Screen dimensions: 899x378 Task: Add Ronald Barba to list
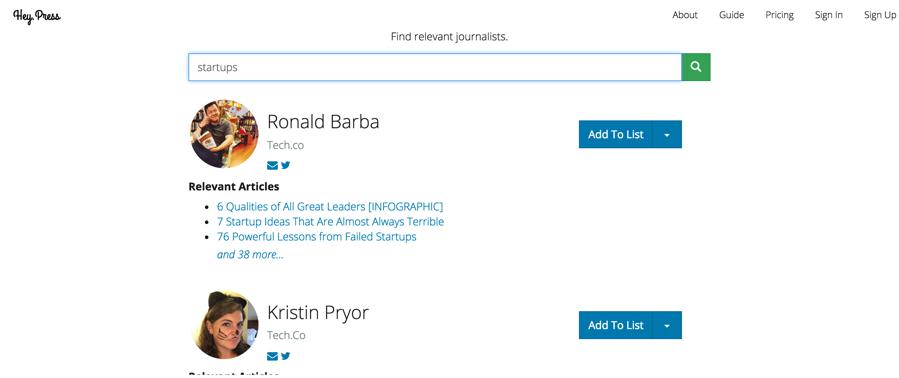pyautogui.click(x=616, y=134)
